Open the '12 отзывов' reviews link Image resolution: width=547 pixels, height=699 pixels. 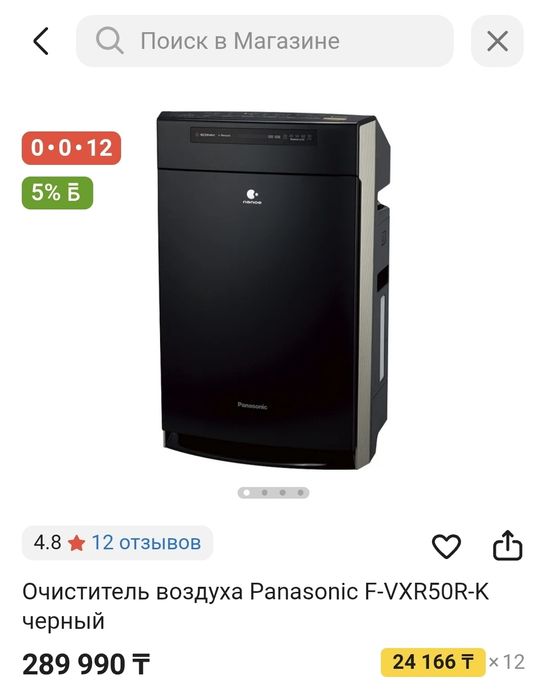tap(146, 543)
